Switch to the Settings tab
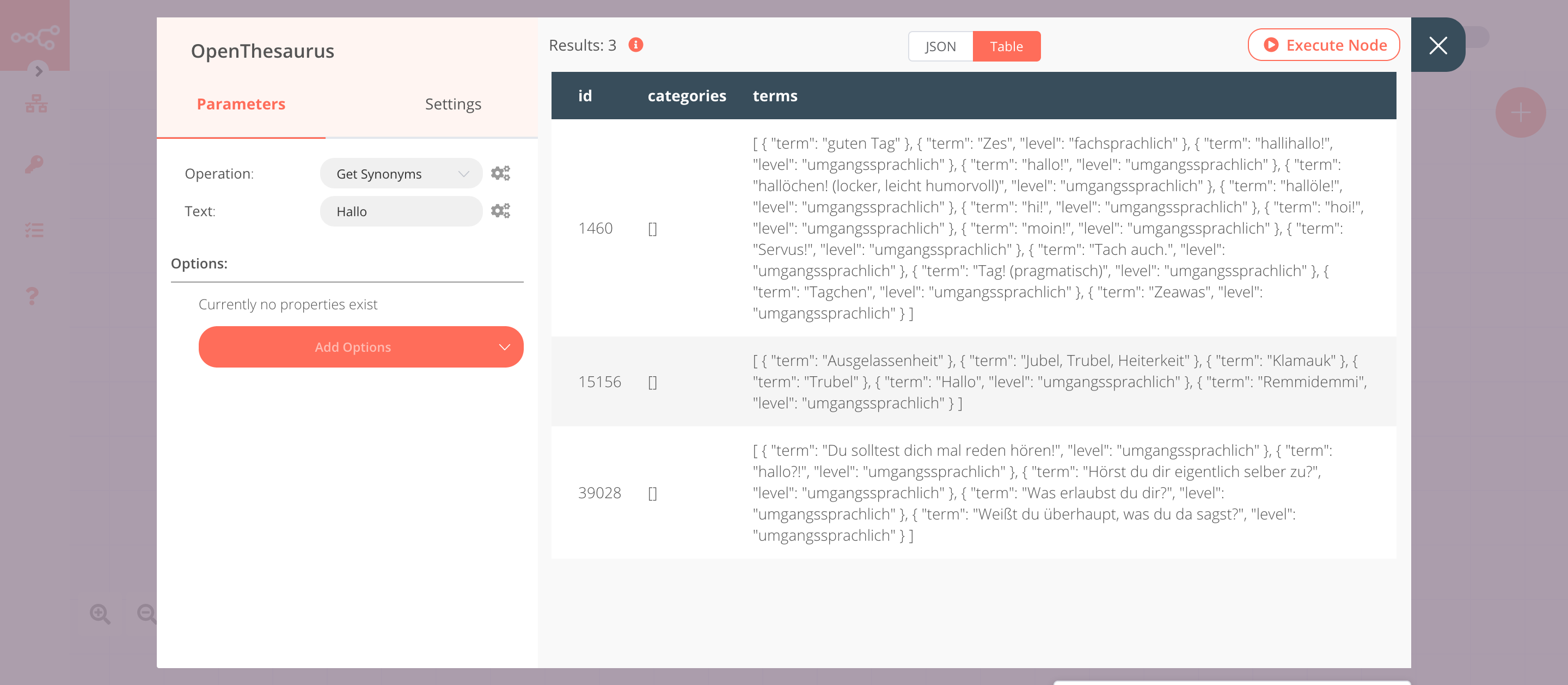The height and width of the screenshot is (685, 1568). (x=453, y=103)
